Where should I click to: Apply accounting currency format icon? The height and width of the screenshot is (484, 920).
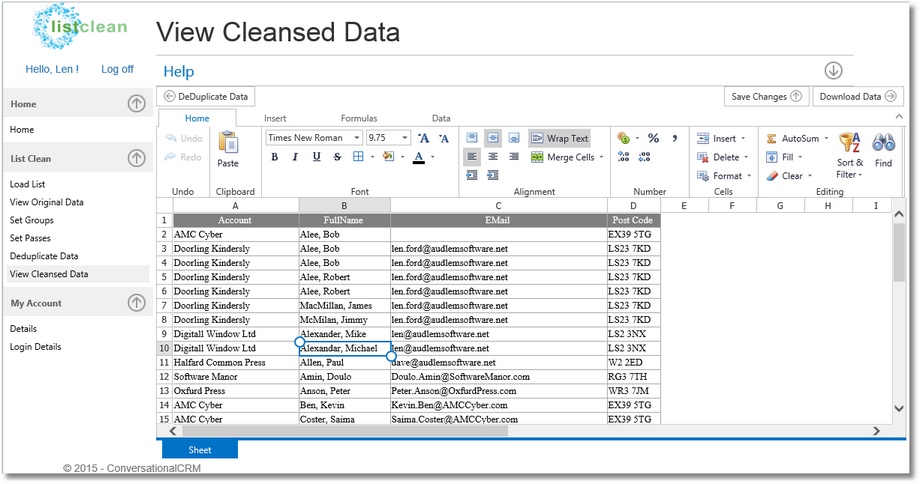(x=624, y=138)
